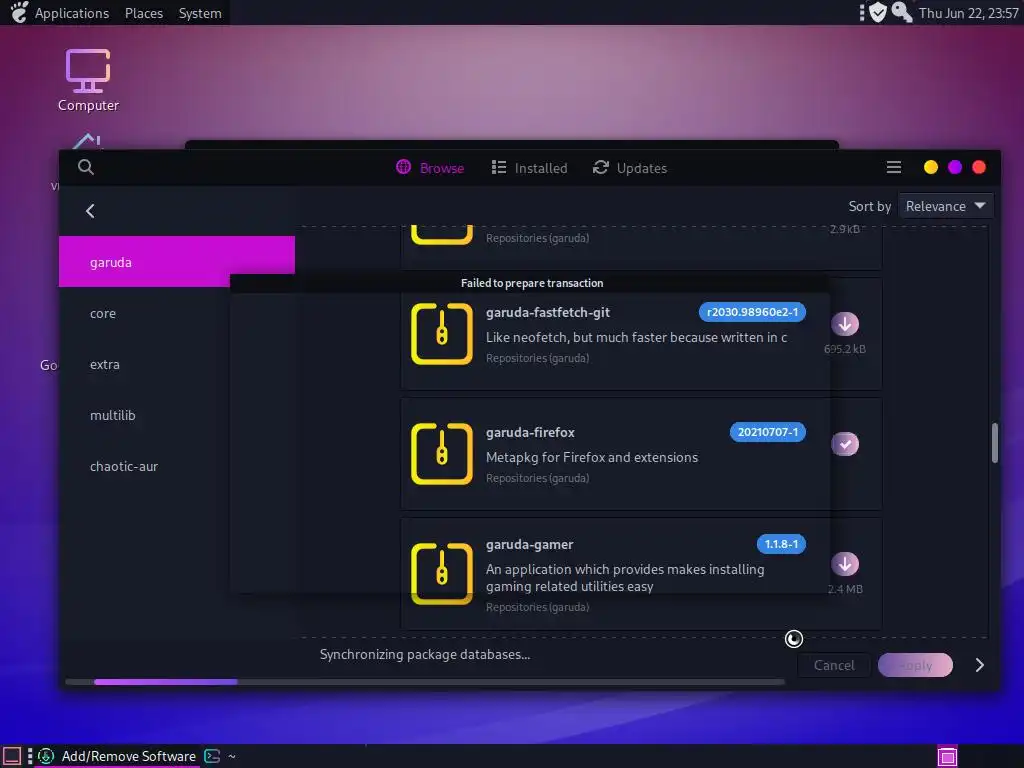Click the garuda-firefox version badge 20210707-1
1024x768 pixels.
pyautogui.click(x=767, y=432)
